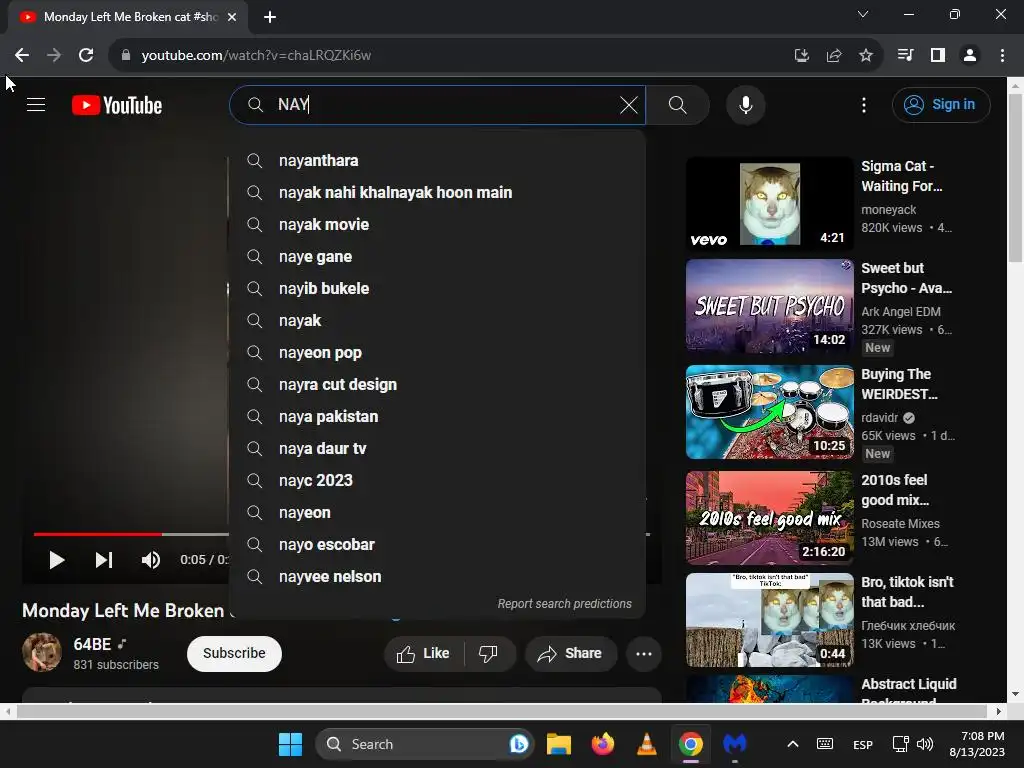1024x768 pixels.
Task: Select suggestion nayc 2023
Action: 438,481
